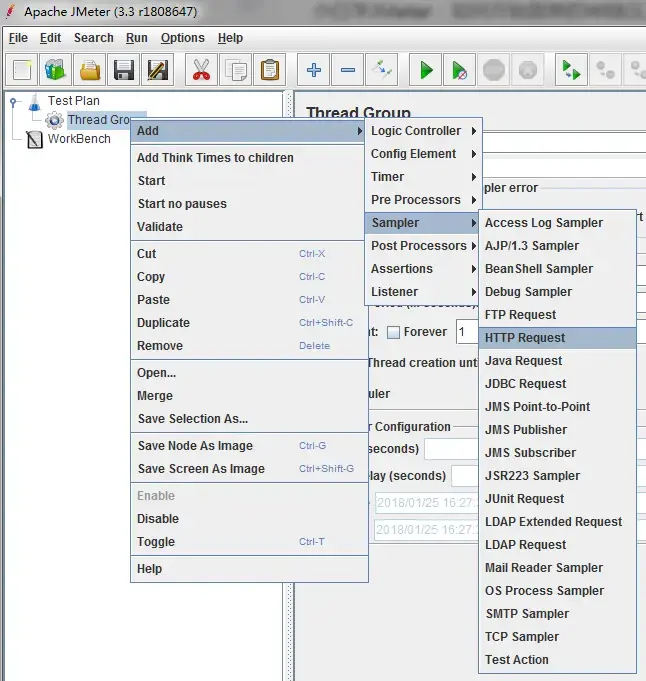Image resolution: width=646 pixels, height=681 pixels.
Task: Select the WorkBench tree node
Action: [79, 139]
